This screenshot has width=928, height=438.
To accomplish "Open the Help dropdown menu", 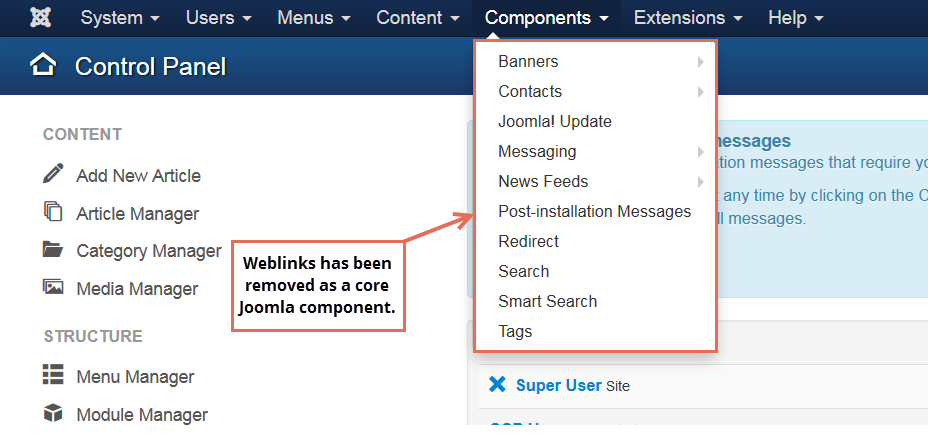I will pyautogui.click(x=795, y=18).
